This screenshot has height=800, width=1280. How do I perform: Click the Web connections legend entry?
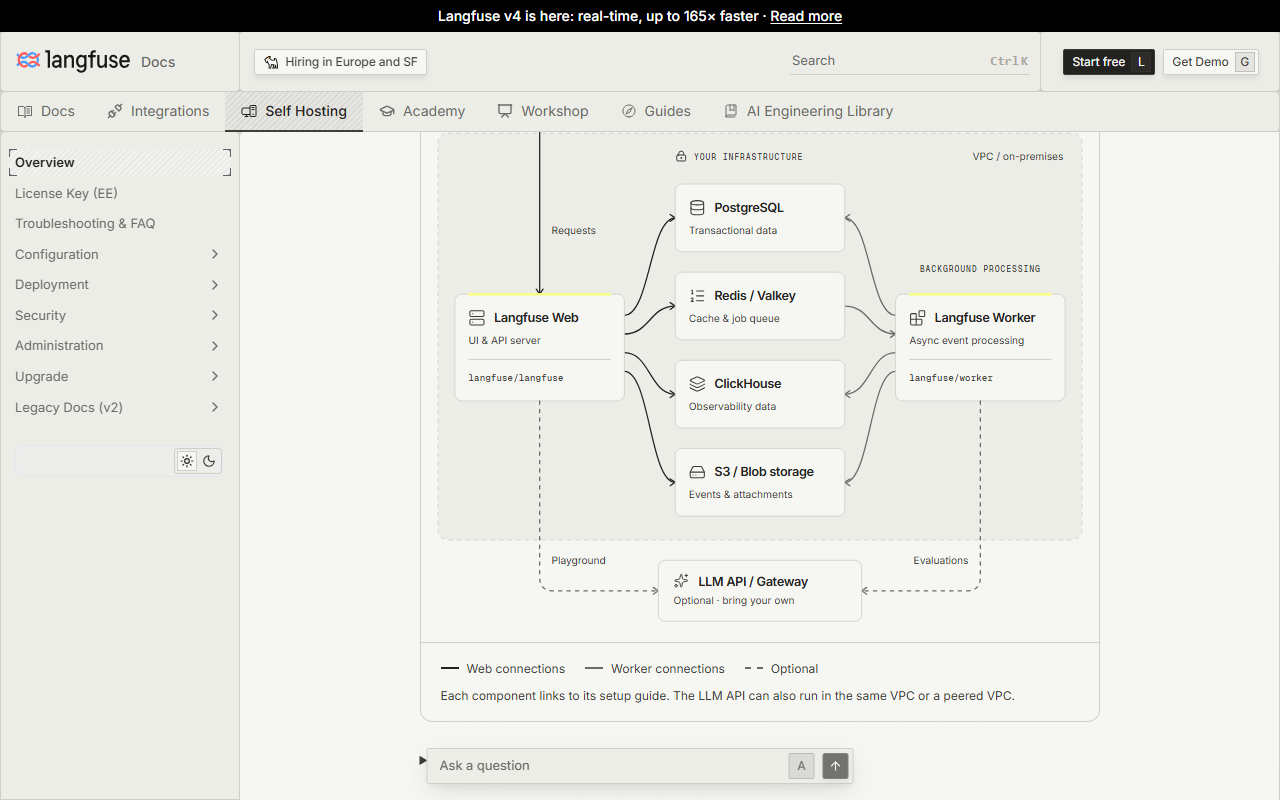pyautogui.click(x=503, y=669)
